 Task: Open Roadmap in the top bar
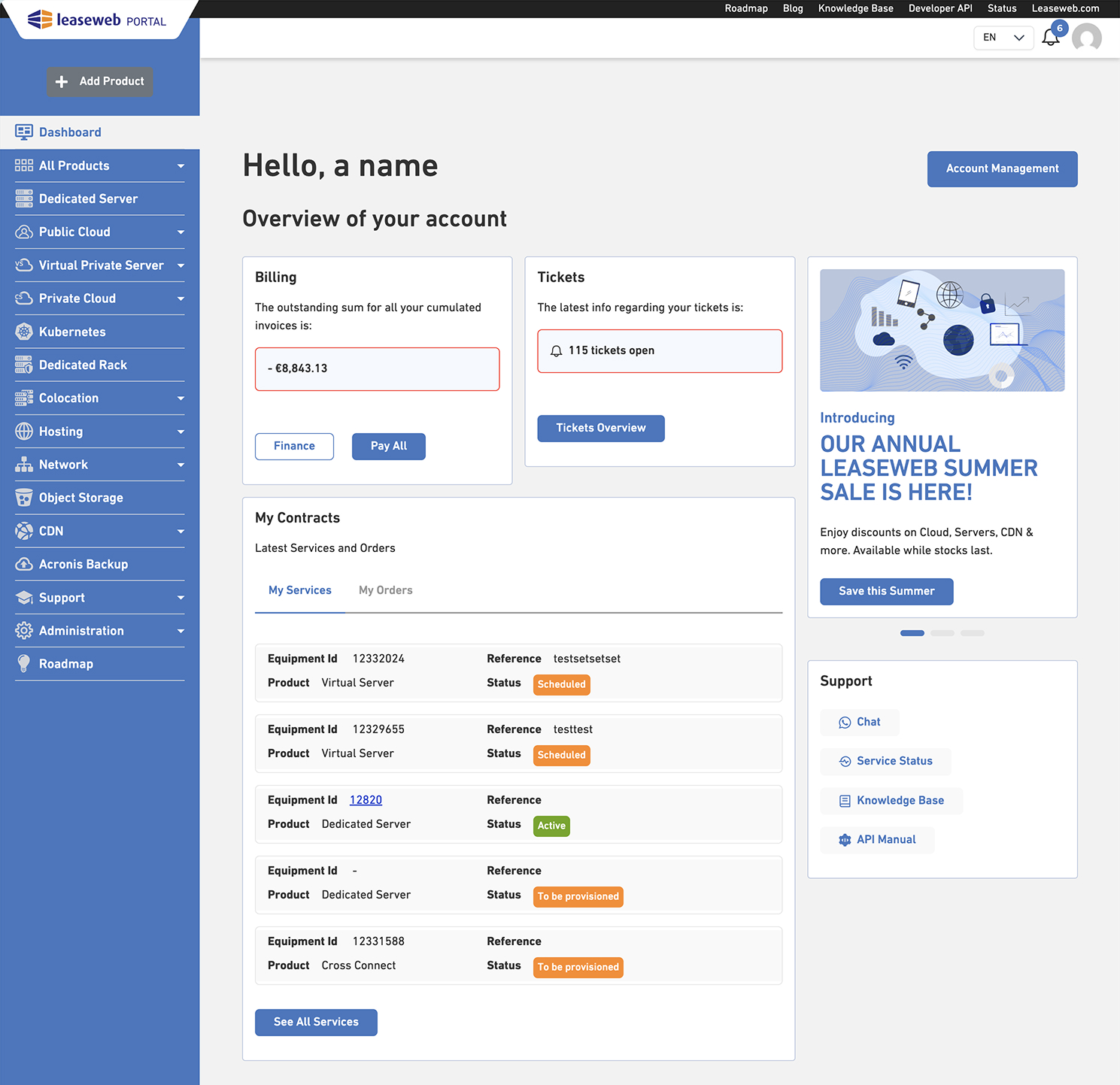(x=746, y=8)
